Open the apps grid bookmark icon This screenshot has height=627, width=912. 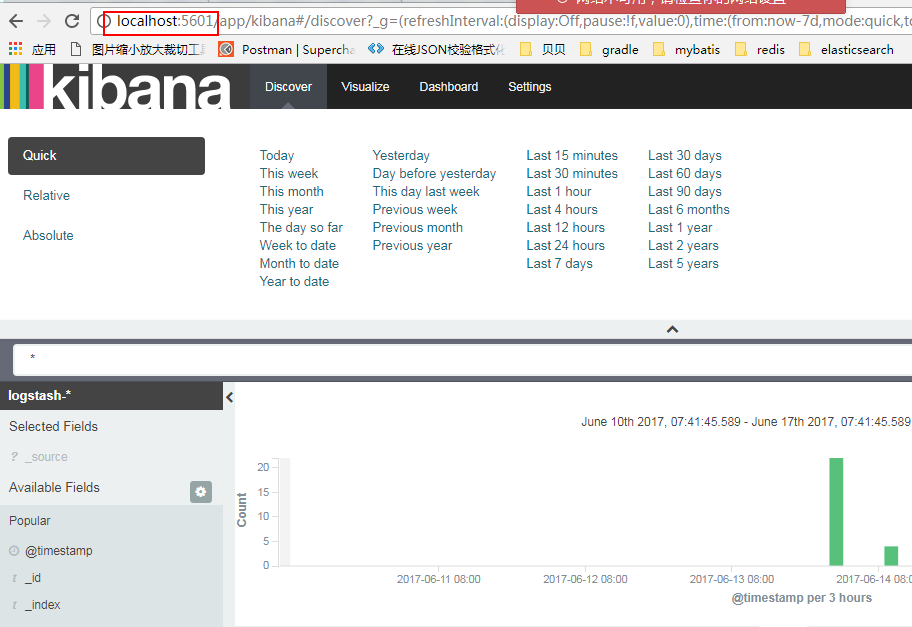16,49
